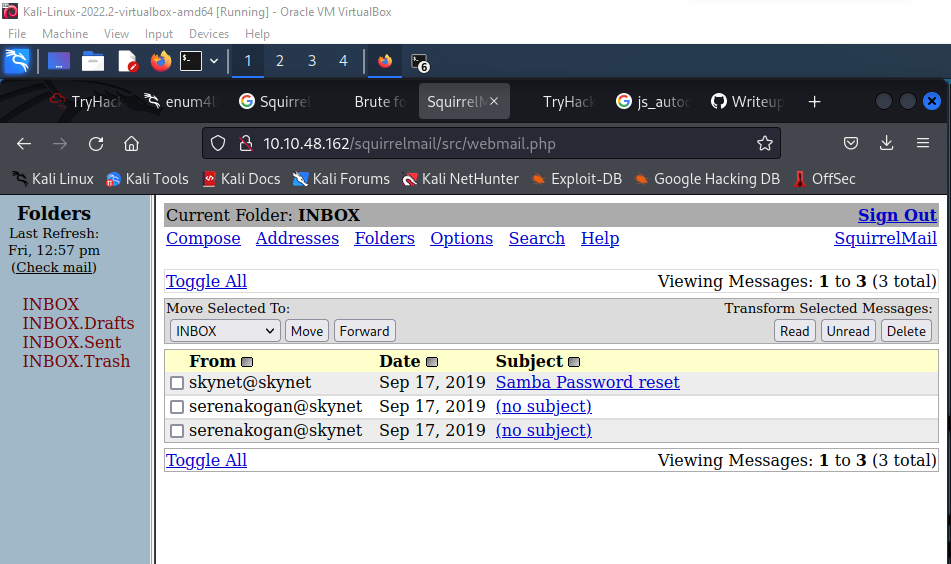The width and height of the screenshot is (951, 564).
Task: Open the VirtualBox Machine menu
Action: pyautogui.click(x=65, y=34)
